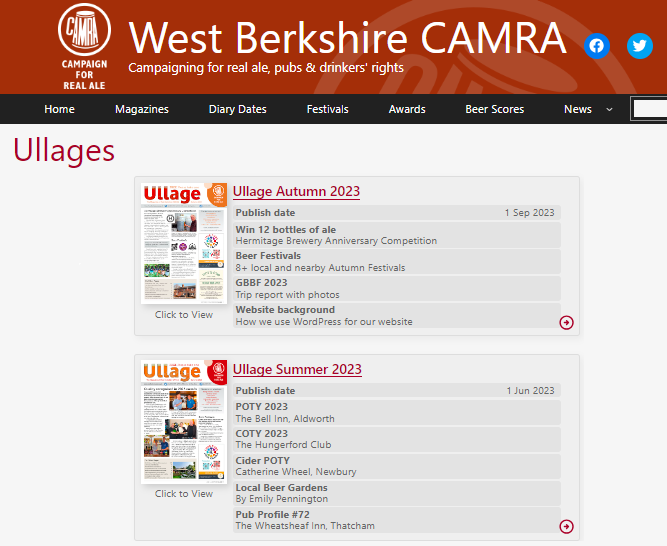Open the Ullage Autumn 2023 cover thumbnail
This screenshot has height=546, width=667.
click(x=184, y=243)
